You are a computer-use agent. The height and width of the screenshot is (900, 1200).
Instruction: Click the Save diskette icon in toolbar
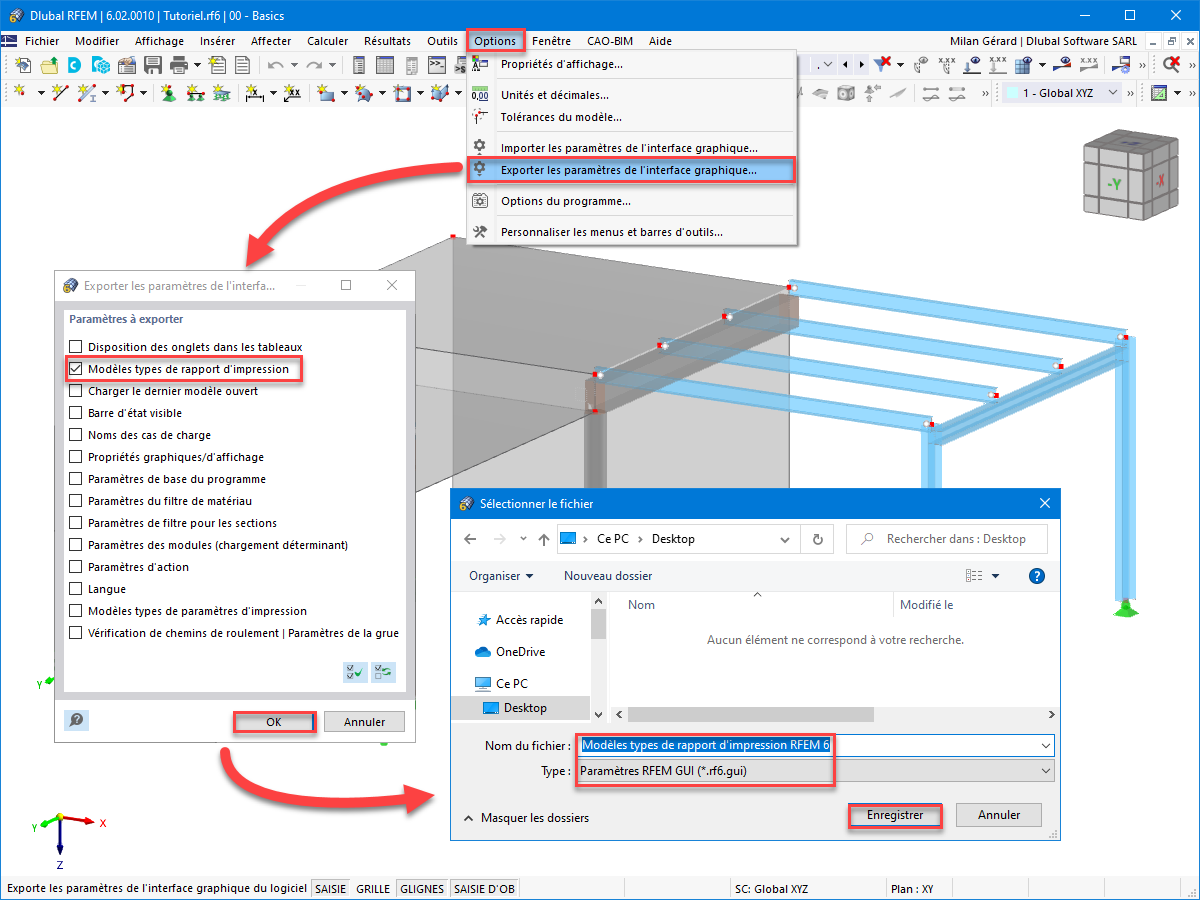153,65
